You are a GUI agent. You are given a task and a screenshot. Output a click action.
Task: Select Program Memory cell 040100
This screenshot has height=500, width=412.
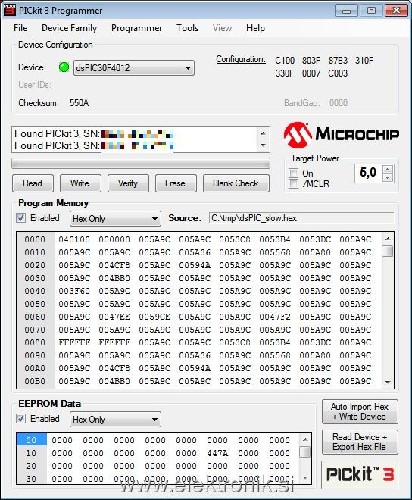tap(74, 239)
